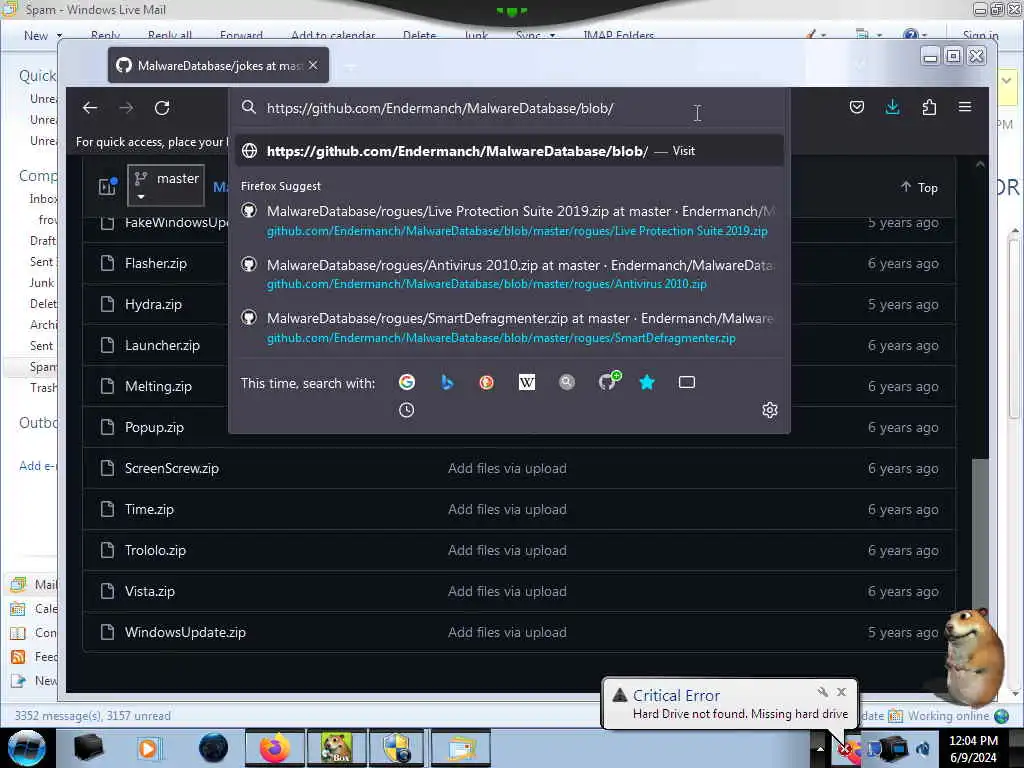Open Melting.zip file
This screenshot has height=768, width=1024.
tap(158, 387)
